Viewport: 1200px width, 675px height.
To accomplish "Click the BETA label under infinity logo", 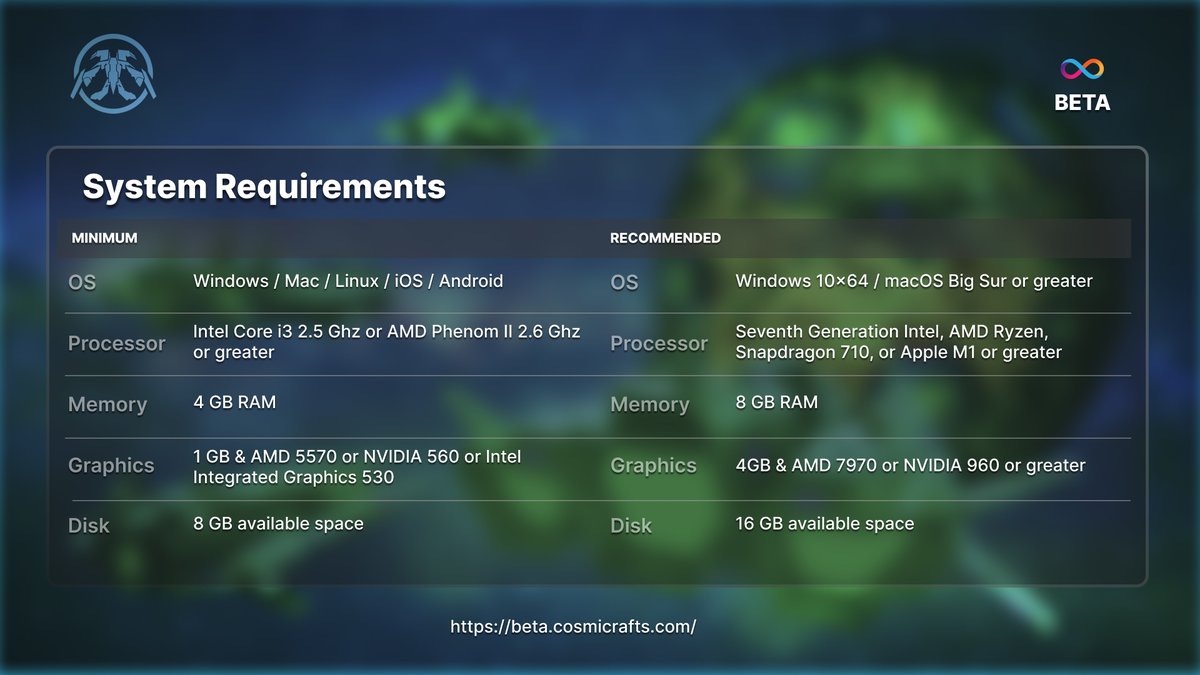I will coord(1082,102).
